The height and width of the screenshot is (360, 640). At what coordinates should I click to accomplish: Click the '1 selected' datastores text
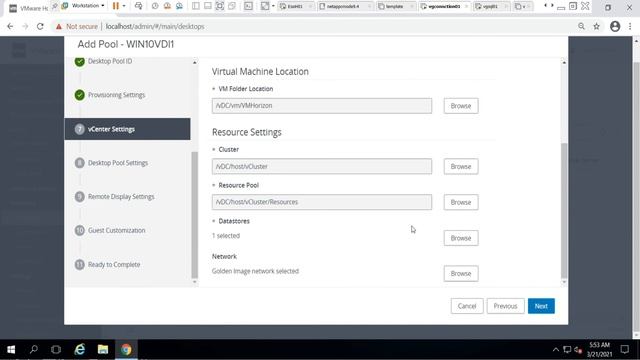226,236
